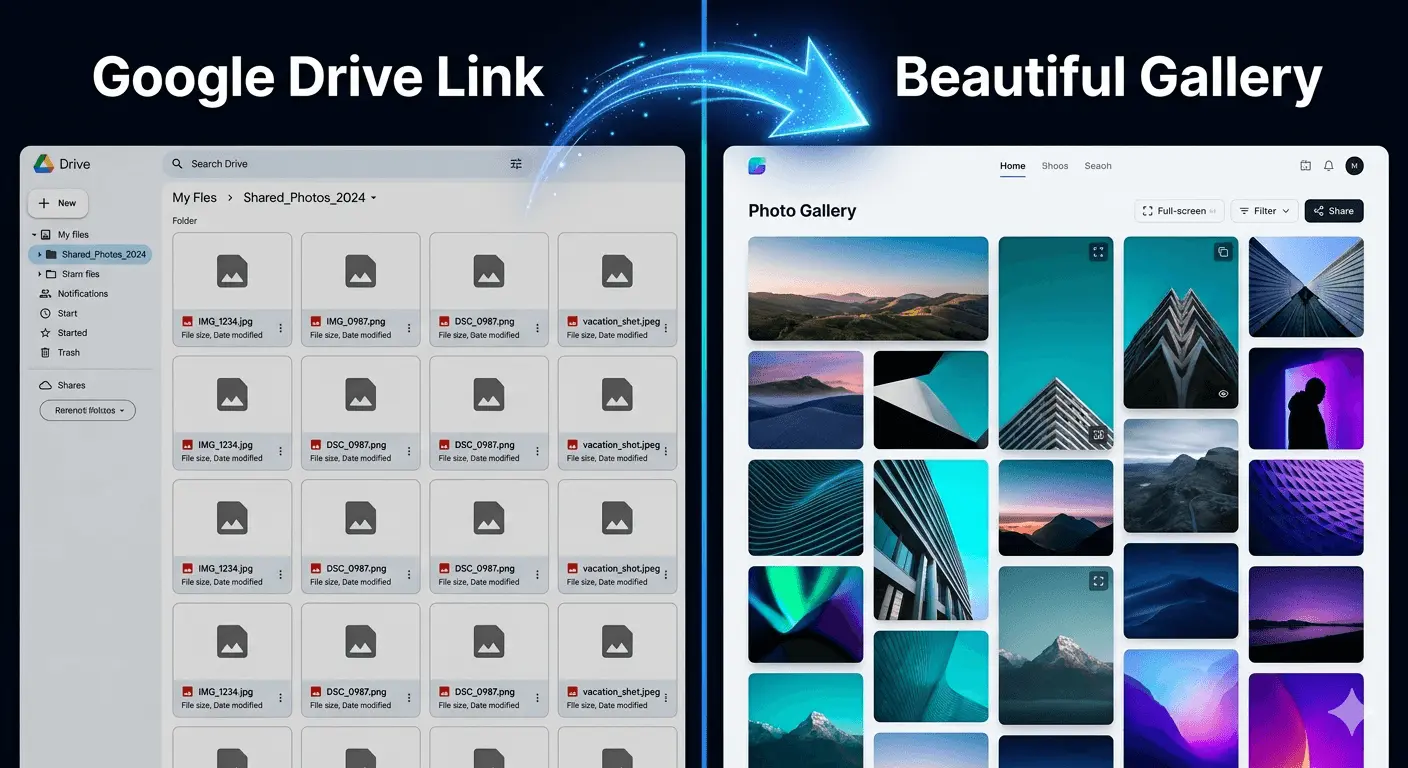Collapse the My files tree arrow
The image size is (1408, 768).
coord(34,235)
